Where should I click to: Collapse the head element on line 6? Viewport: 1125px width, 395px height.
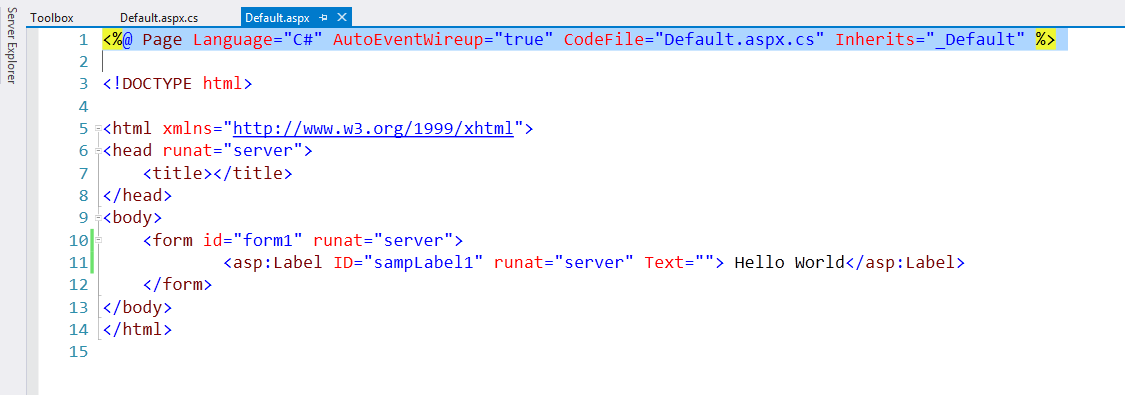98,151
